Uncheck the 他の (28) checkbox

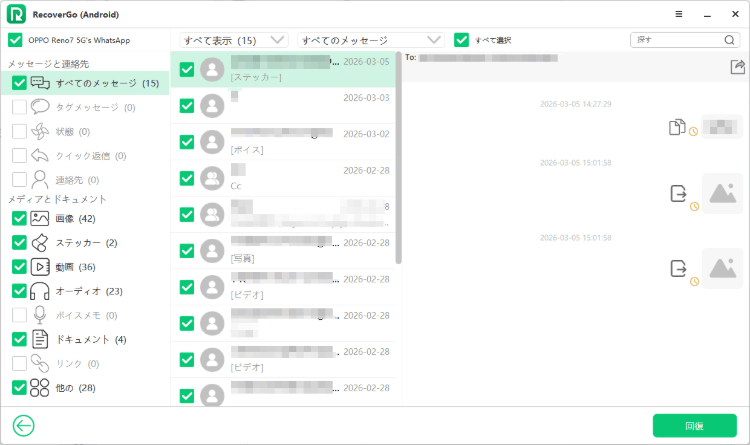click(19, 388)
